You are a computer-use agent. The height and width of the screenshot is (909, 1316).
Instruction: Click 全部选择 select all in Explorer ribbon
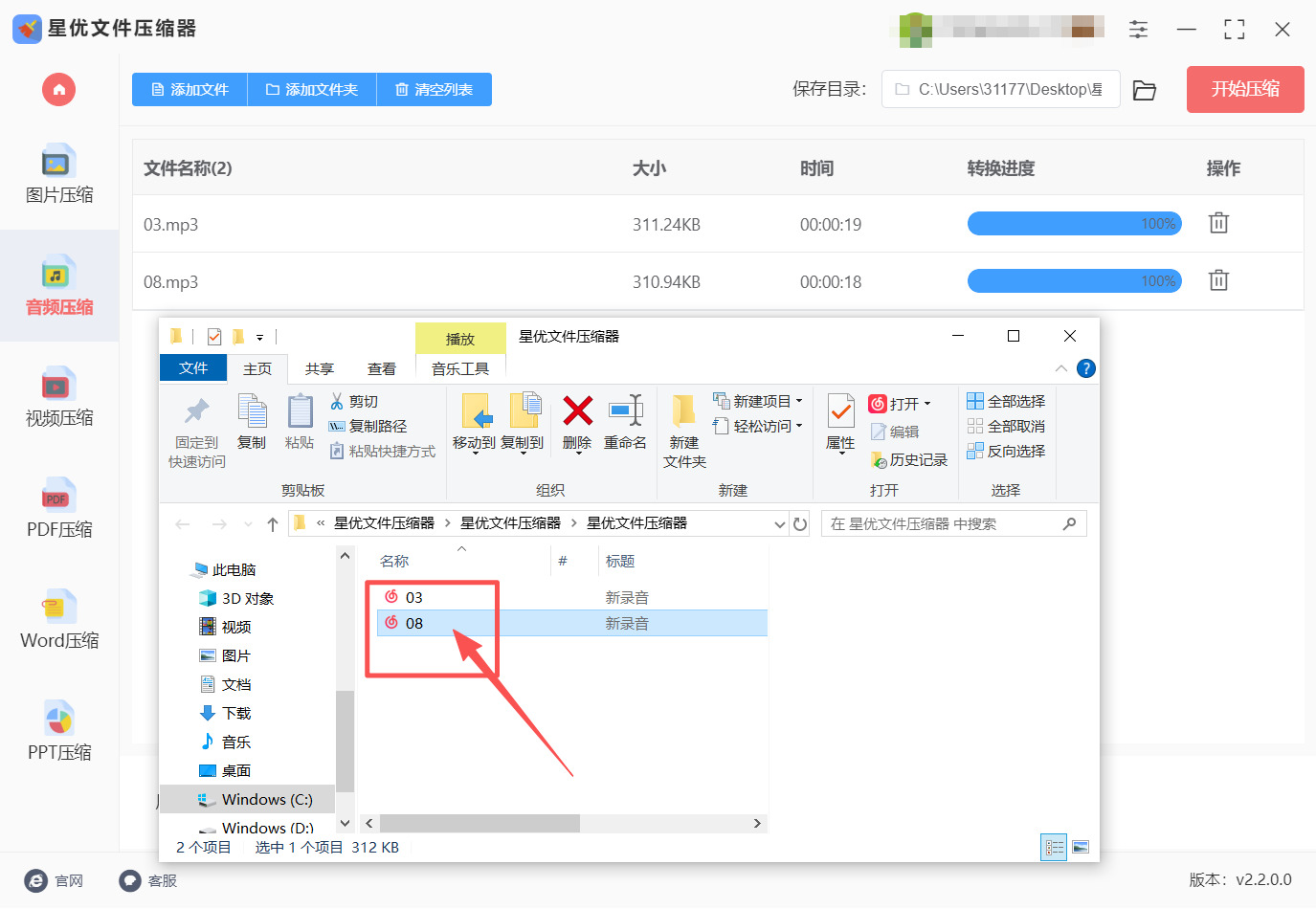(x=1006, y=401)
